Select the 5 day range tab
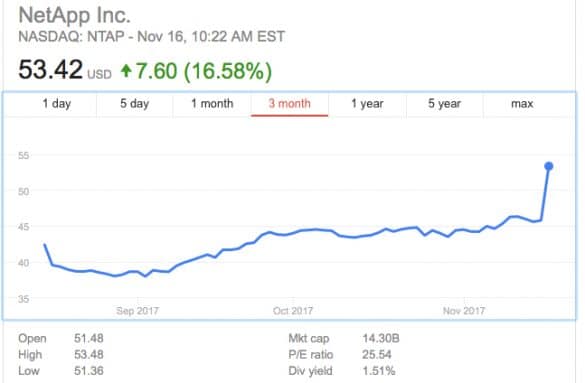Viewport: 585px width, 383px height. pos(134,104)
